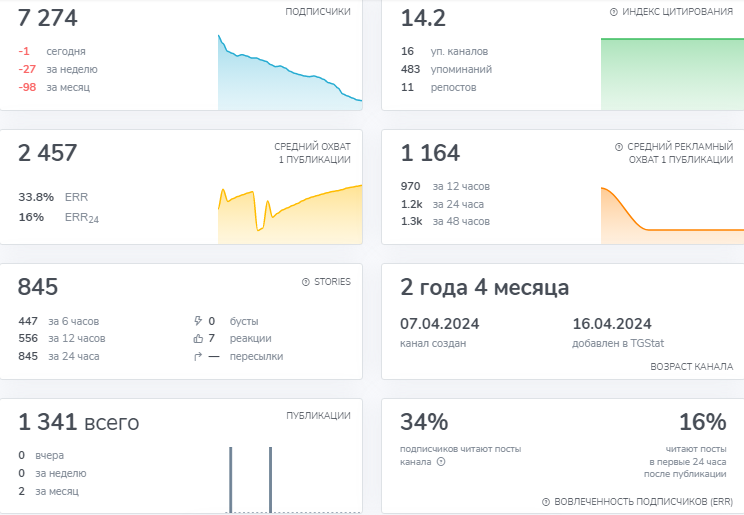Click the large stories count 845
744x515 pixels.
point(38,287)
